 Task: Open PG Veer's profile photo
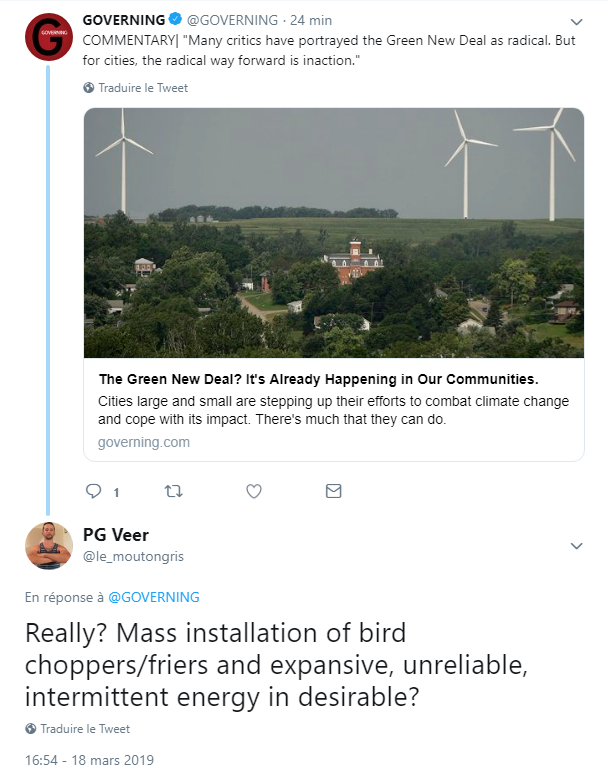pos(49,545)
